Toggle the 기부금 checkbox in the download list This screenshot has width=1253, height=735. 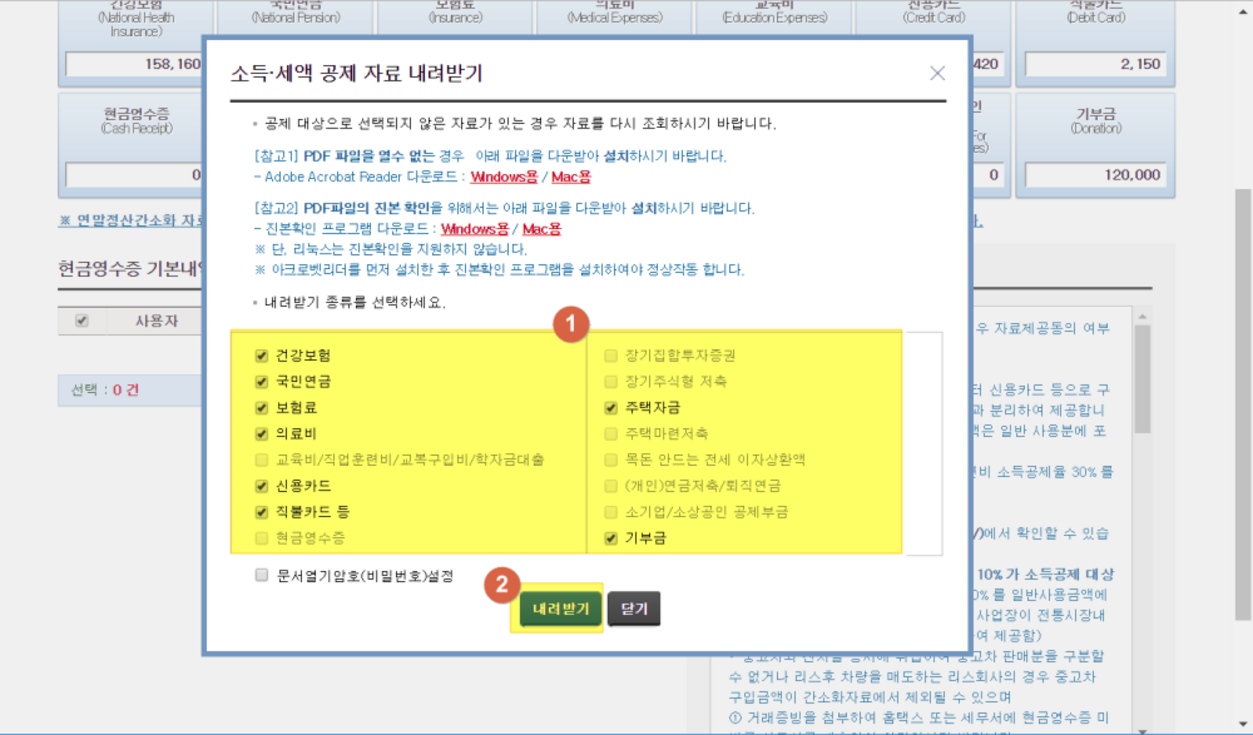[x=611, y=538]
